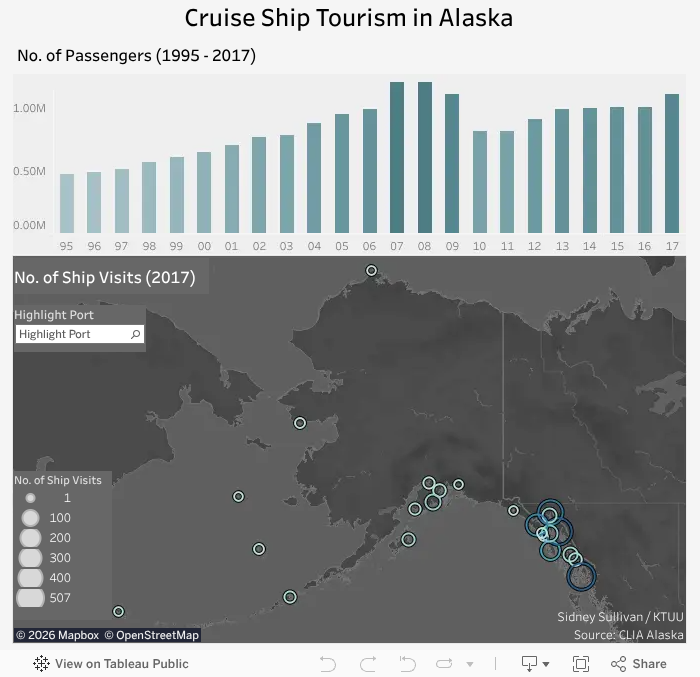Click the revert icon in toolbar
This screenshot has height=677, width=700.
pyautogui.click(x=408, y=664)
